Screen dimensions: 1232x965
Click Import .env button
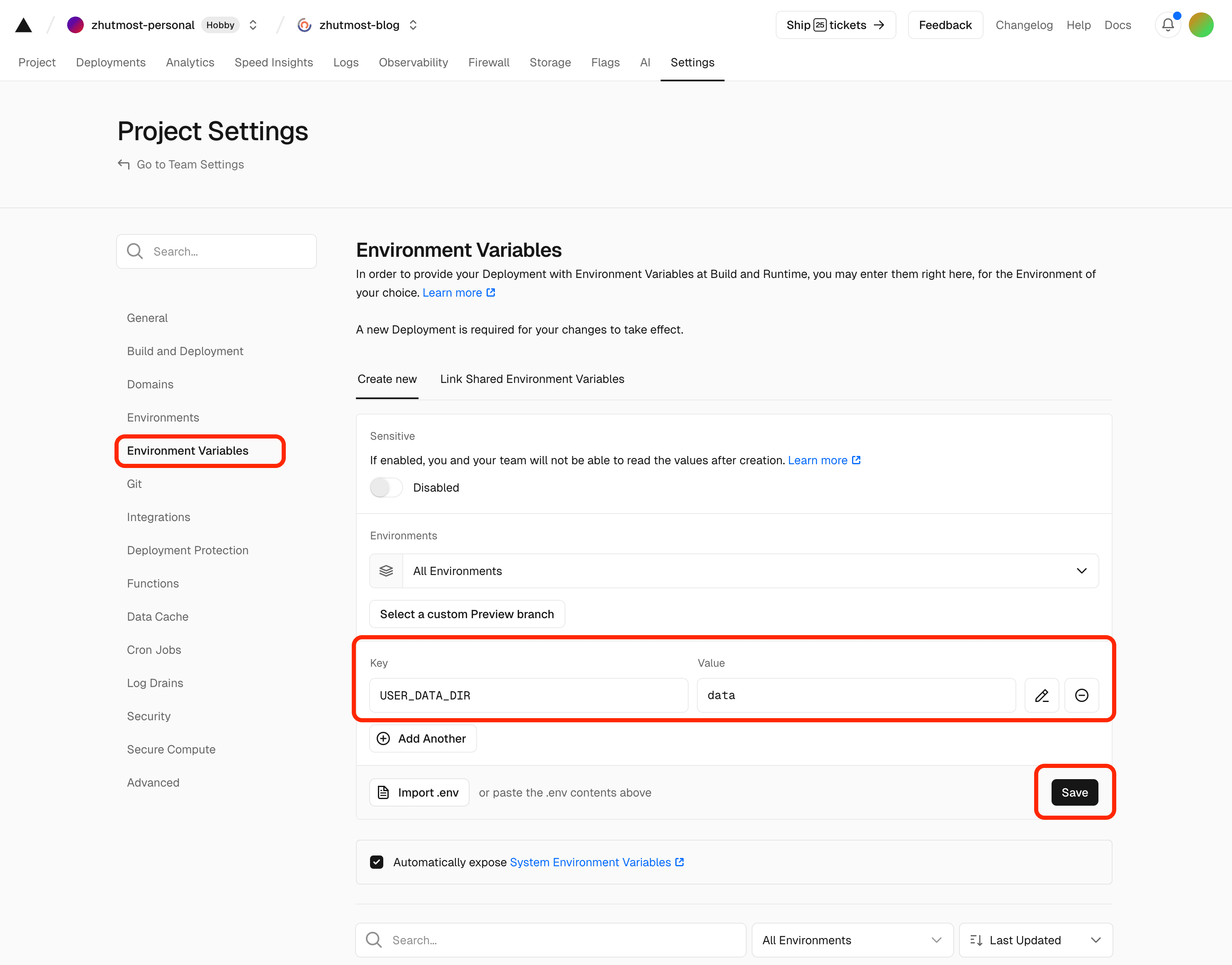[419, 792]
